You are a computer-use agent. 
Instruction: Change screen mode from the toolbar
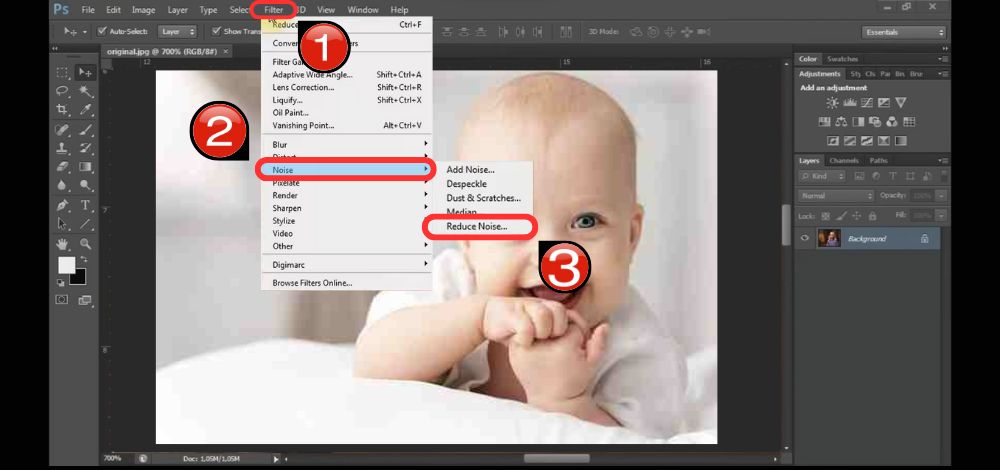tap(85, 300)
